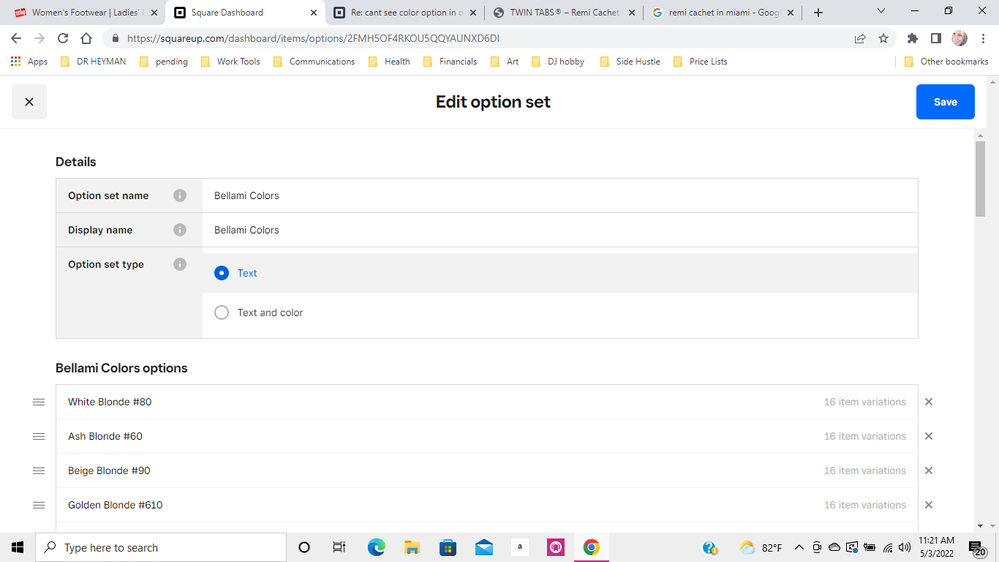Select the Text option set type
Screen dimensions: 999x562
pyautogui.click(x=222, y=273)
